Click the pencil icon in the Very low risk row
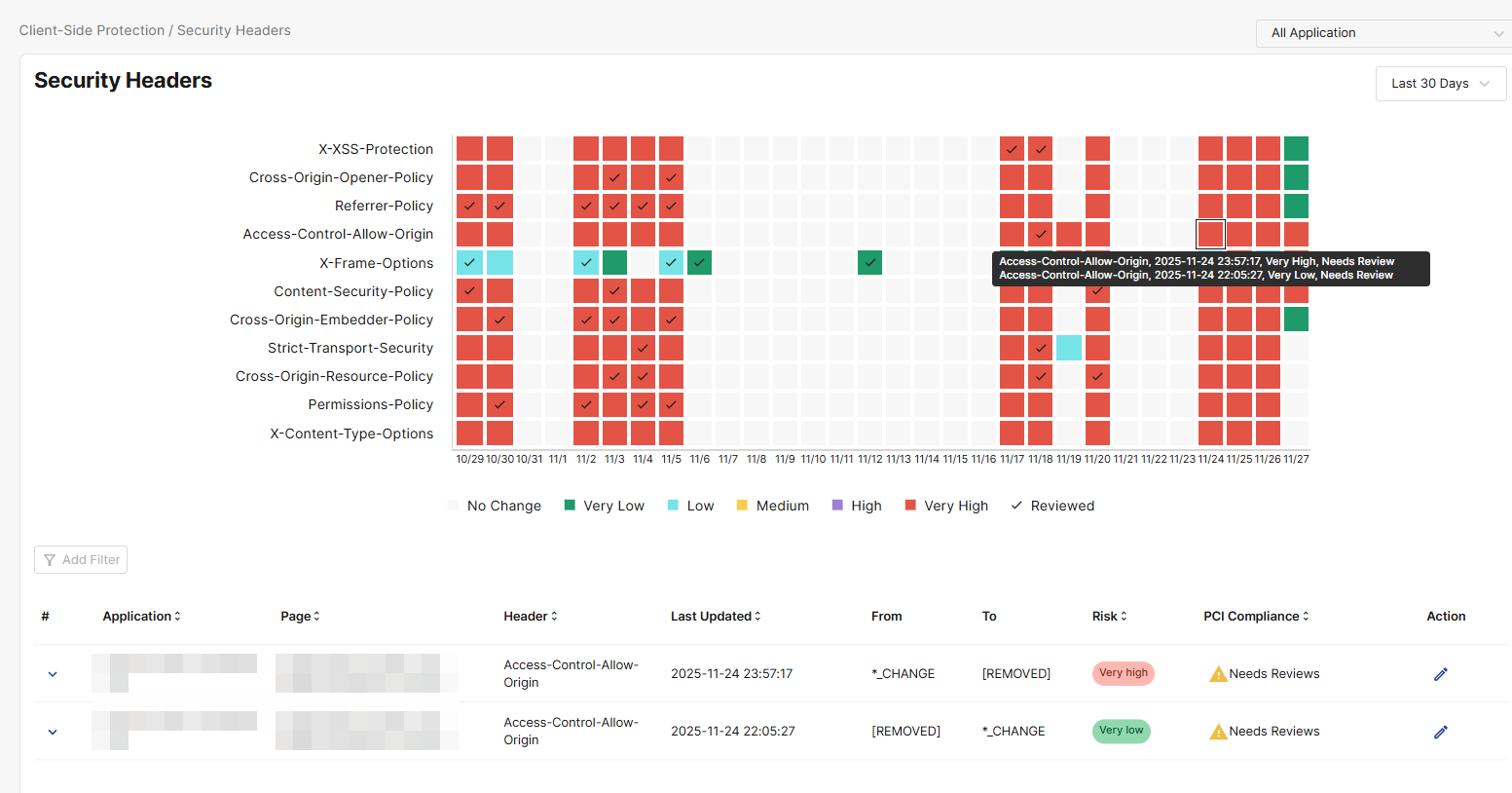This screenshot has height=793, width=1512. (x=1440, y=732)
